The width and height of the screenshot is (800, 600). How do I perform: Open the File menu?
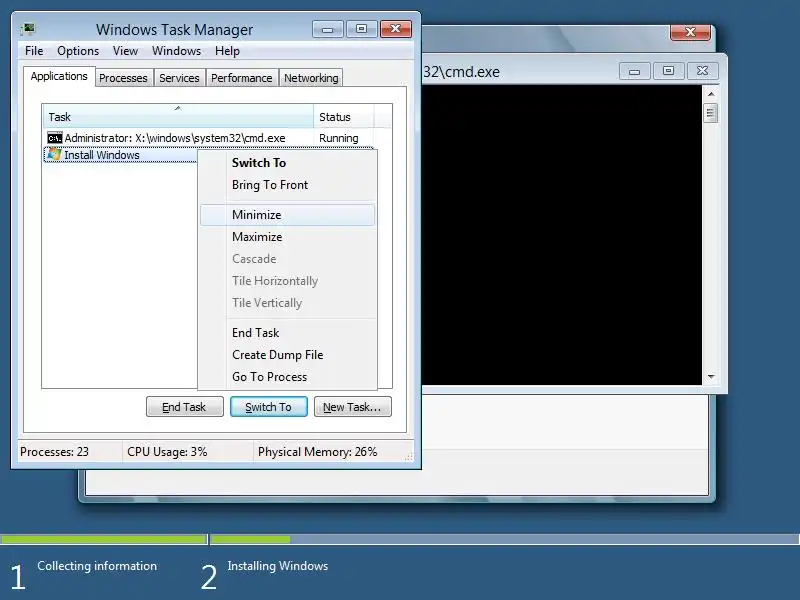coord(34,51)
